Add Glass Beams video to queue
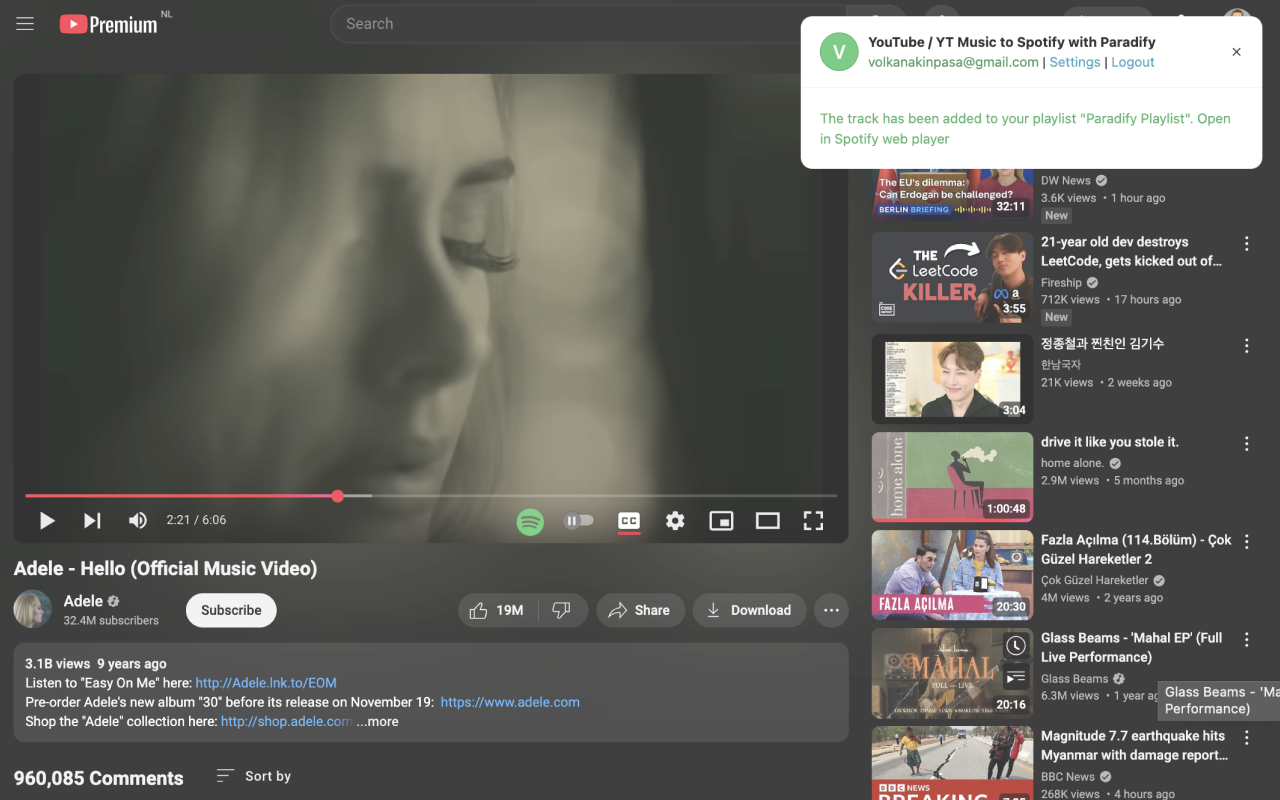The width and height of the screenshot is (1280, 800). (x=1015, y=678)
